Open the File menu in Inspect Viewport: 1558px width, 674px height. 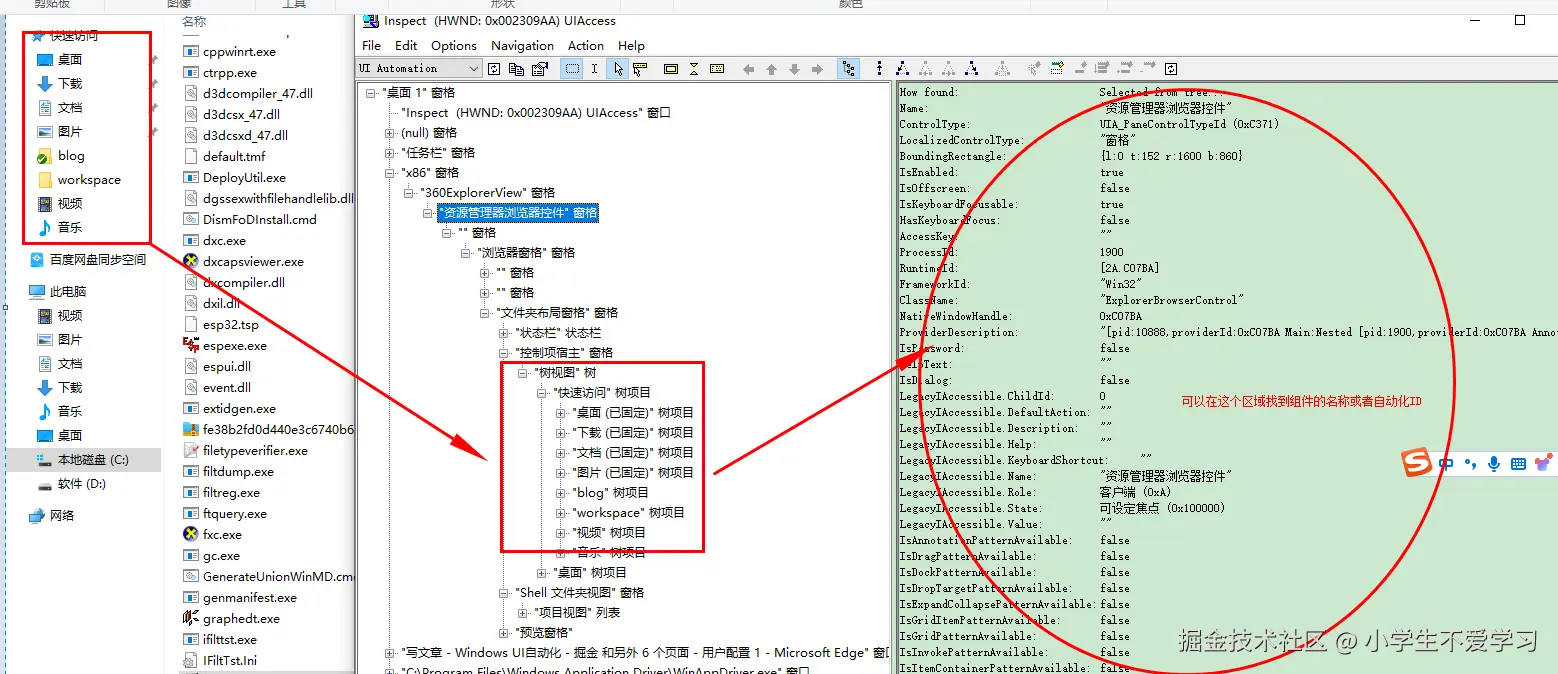371,45
